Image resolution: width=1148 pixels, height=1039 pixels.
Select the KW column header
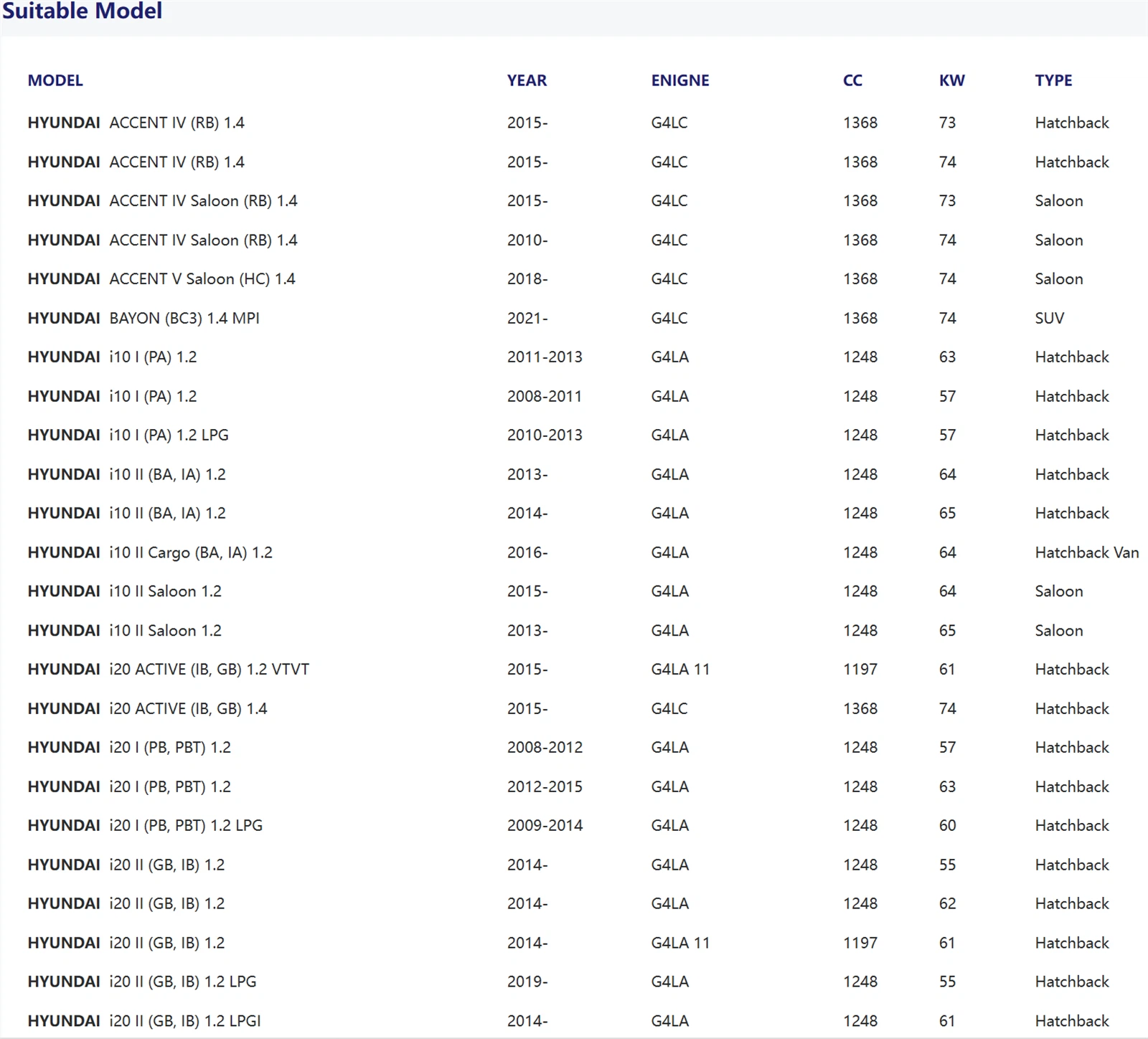pyautogui.click(x=952, y=80)
